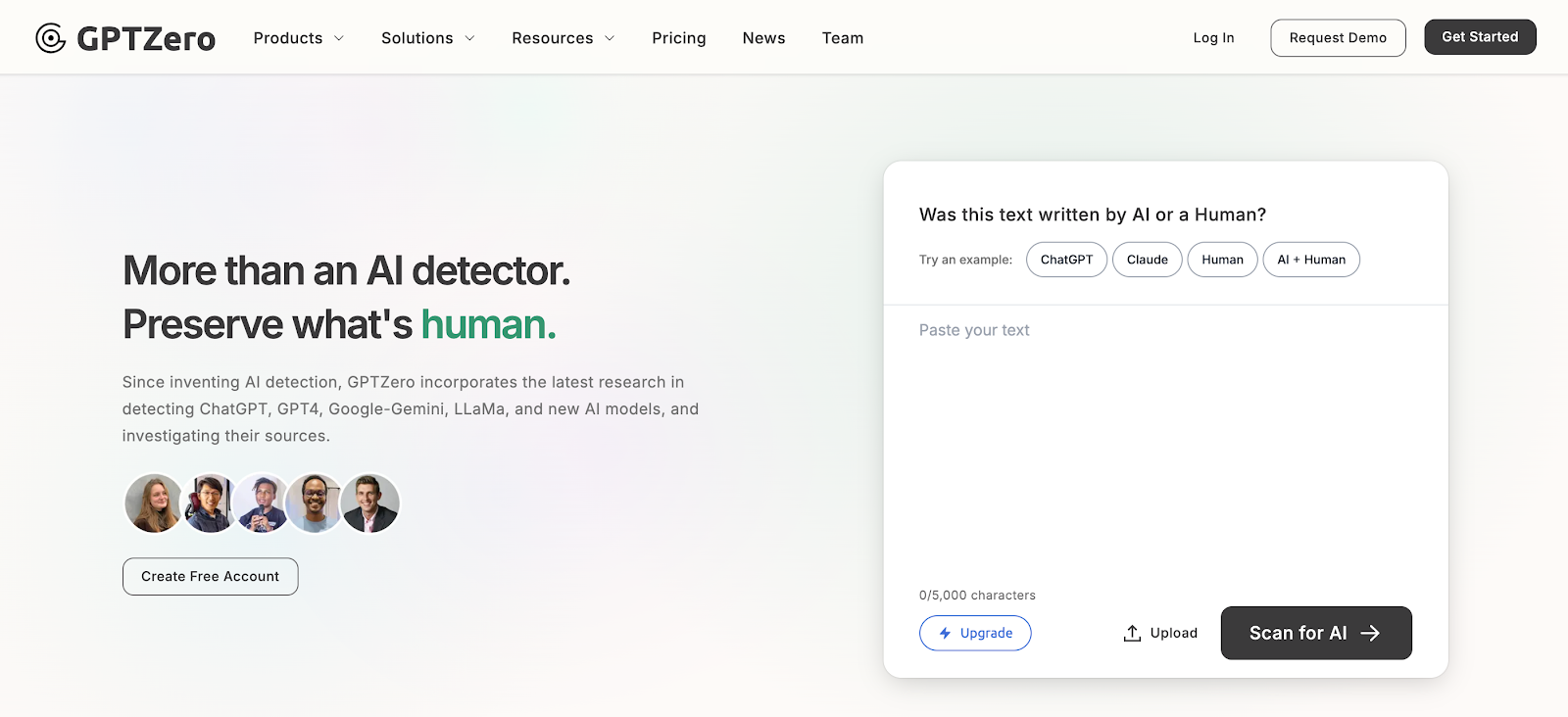Click the first team member avatar

pyautogui.click(x=154, y=503)
